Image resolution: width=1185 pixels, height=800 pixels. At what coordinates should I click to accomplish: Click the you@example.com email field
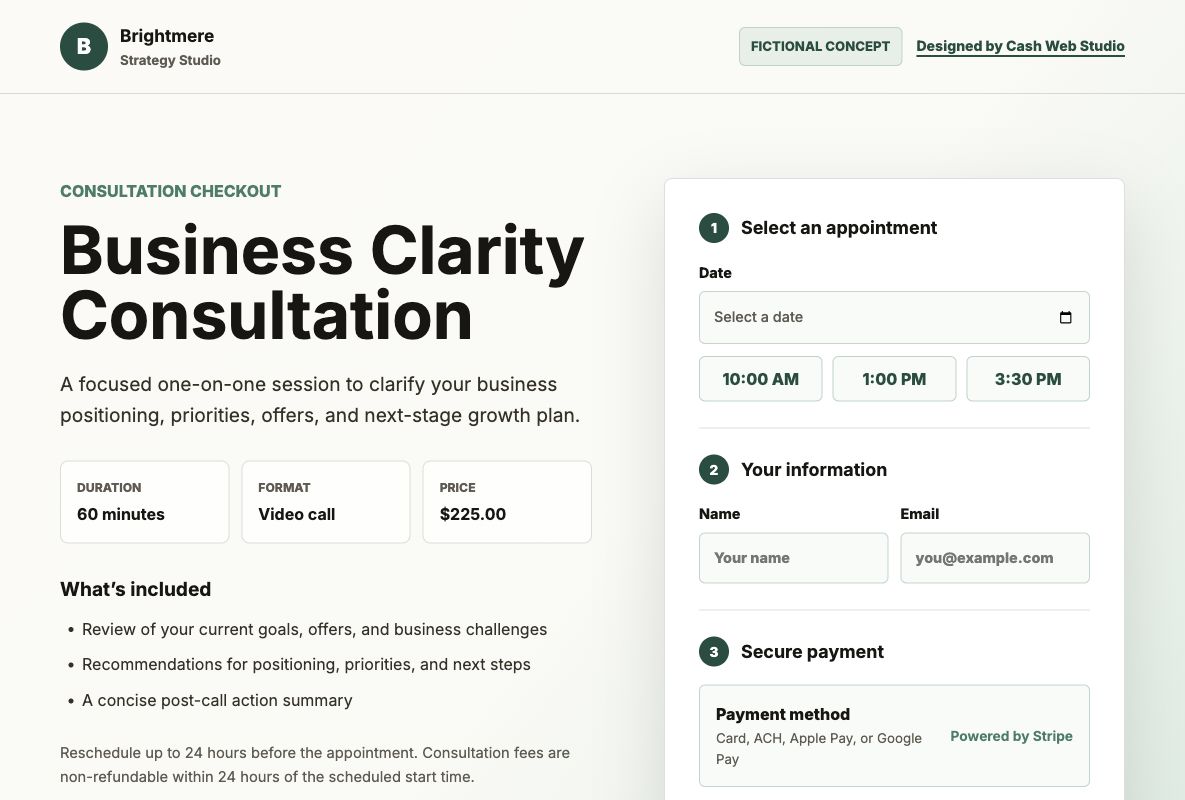click(995, 558)
